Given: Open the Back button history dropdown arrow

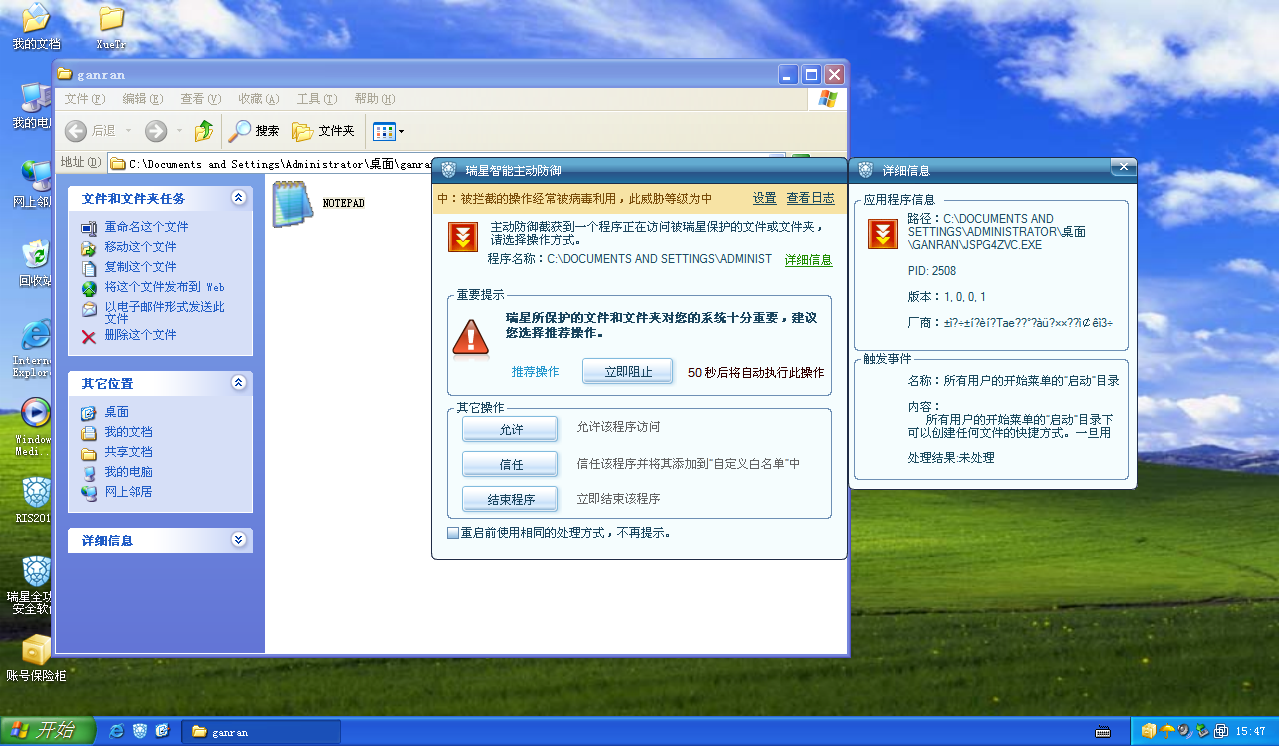Looking at the screenshot, I should (x=128, y=131).
